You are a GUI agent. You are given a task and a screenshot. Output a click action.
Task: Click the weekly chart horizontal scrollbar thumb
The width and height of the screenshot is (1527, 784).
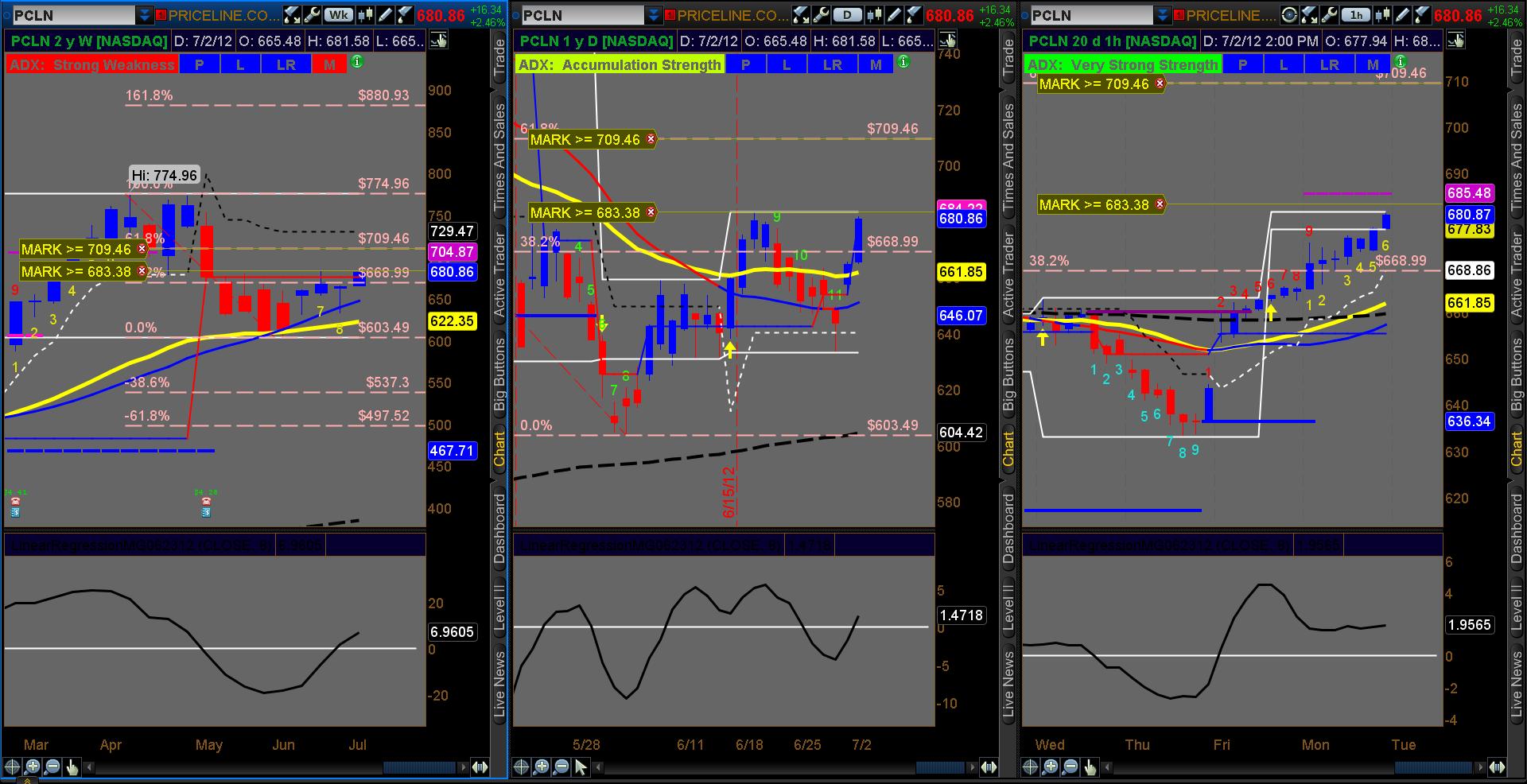click(x=419, y=767)
